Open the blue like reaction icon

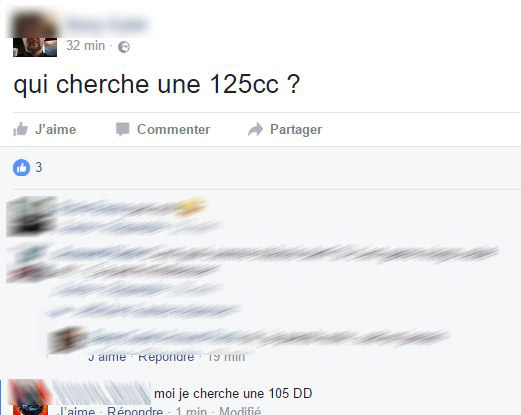[21, 167]
